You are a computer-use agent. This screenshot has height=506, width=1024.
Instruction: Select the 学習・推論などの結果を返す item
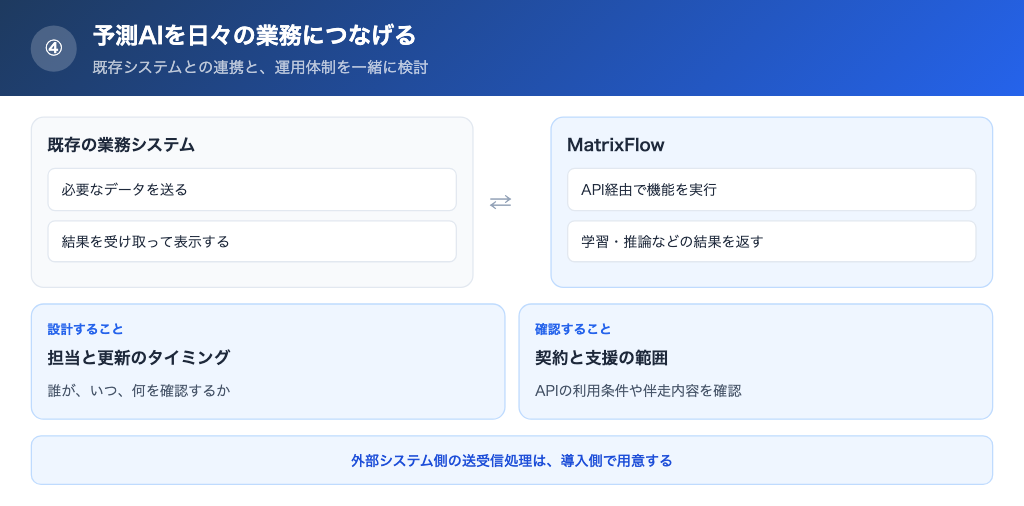tap(771, 242)
